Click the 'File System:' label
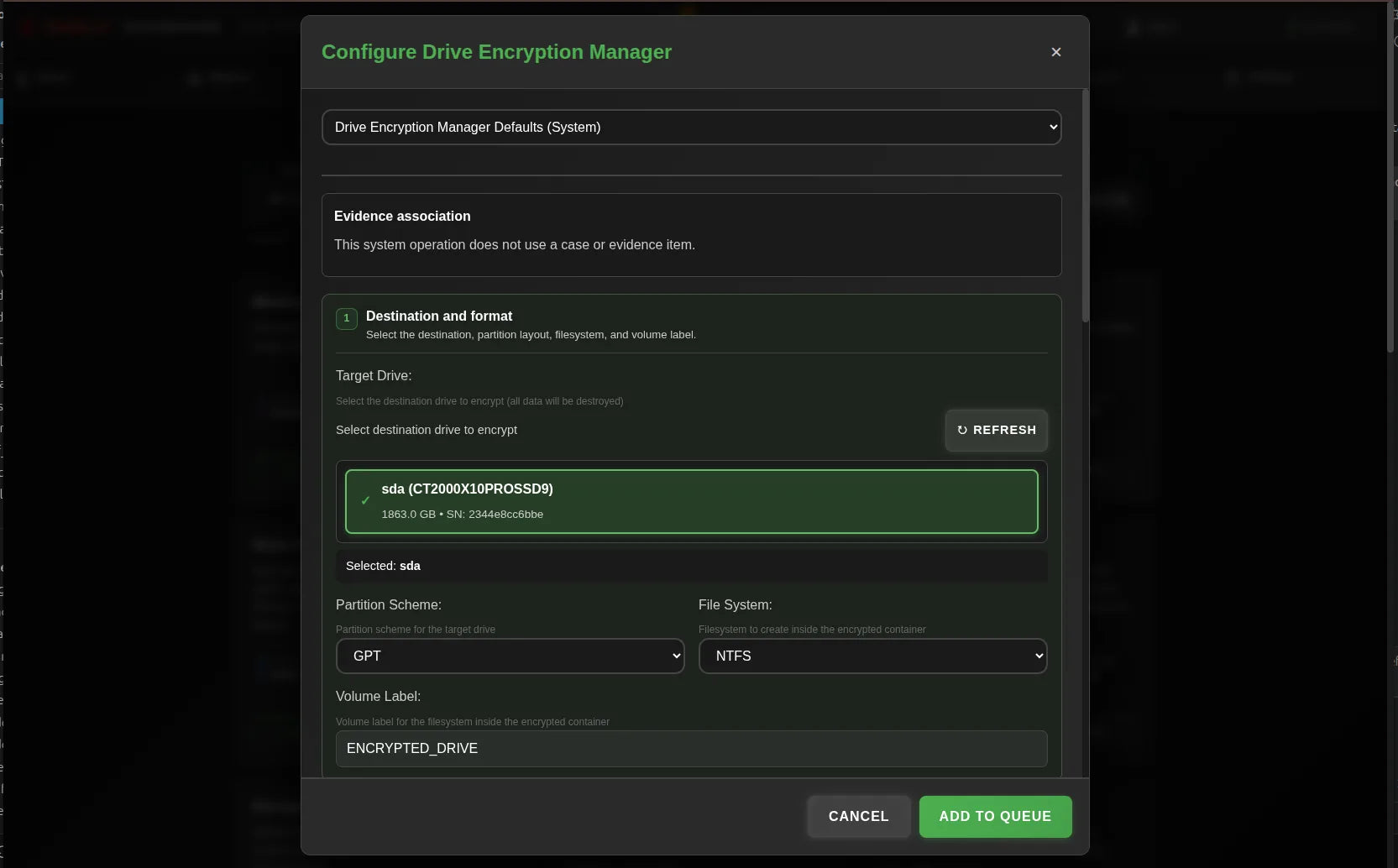1398x868 pixels. (735, 605)
